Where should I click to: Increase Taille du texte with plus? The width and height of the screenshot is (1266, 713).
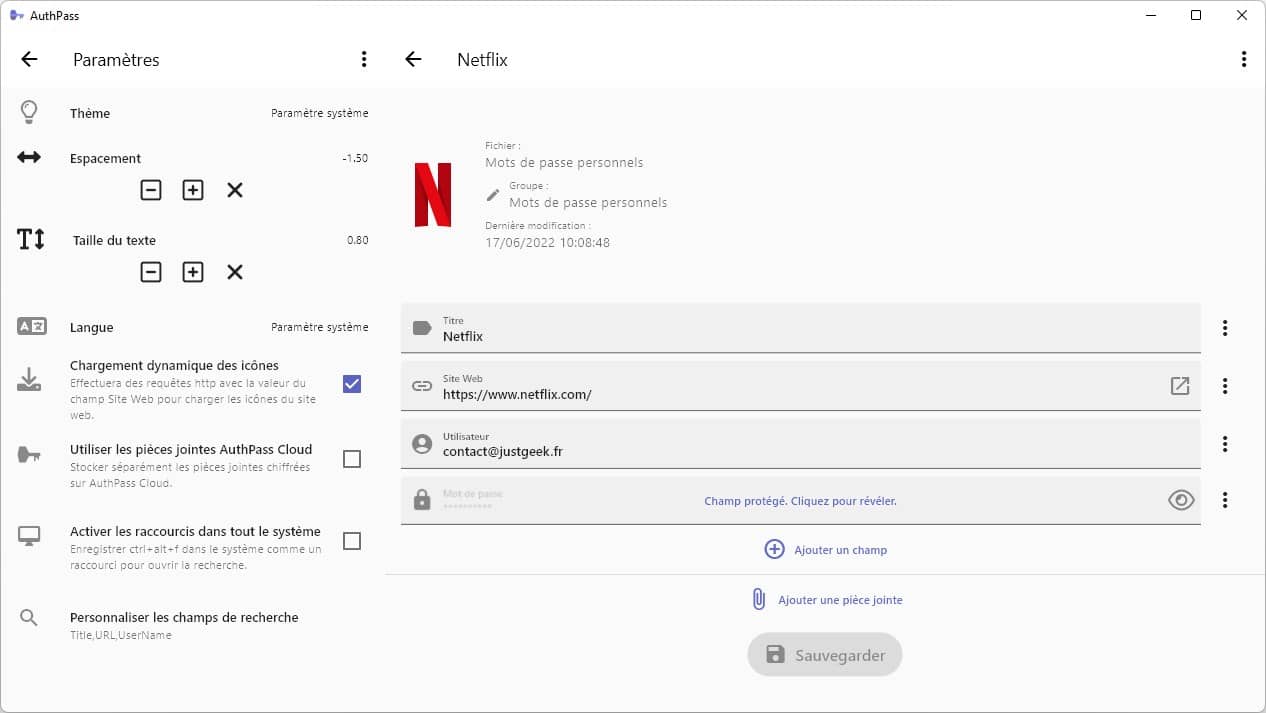pos(193,272)
